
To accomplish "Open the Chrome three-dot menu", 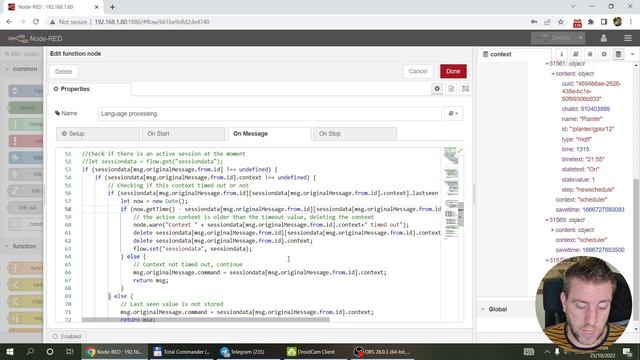I will click(x=631, y=22).
